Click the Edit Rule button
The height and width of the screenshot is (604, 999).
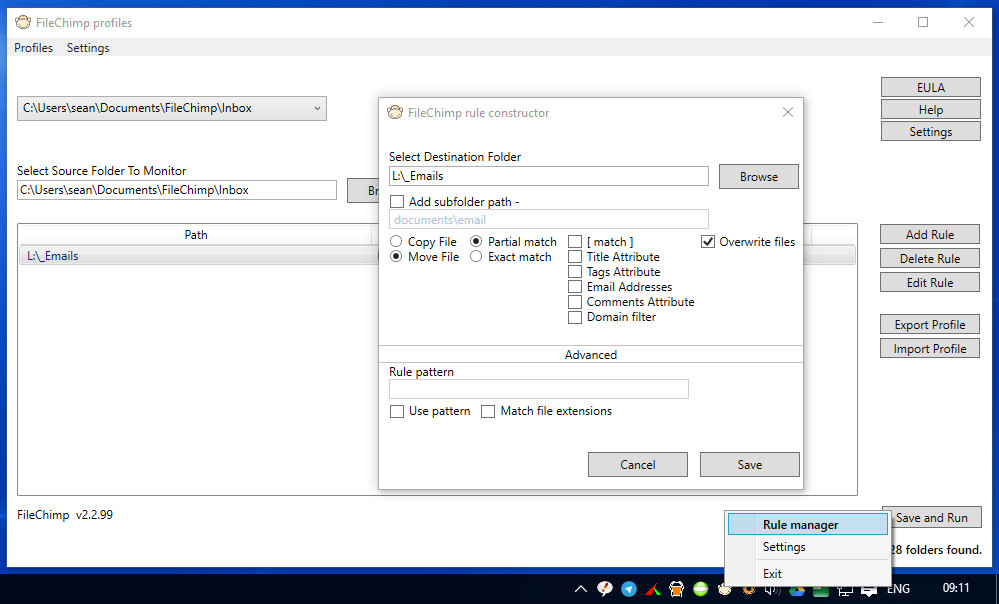pos(930,282)
